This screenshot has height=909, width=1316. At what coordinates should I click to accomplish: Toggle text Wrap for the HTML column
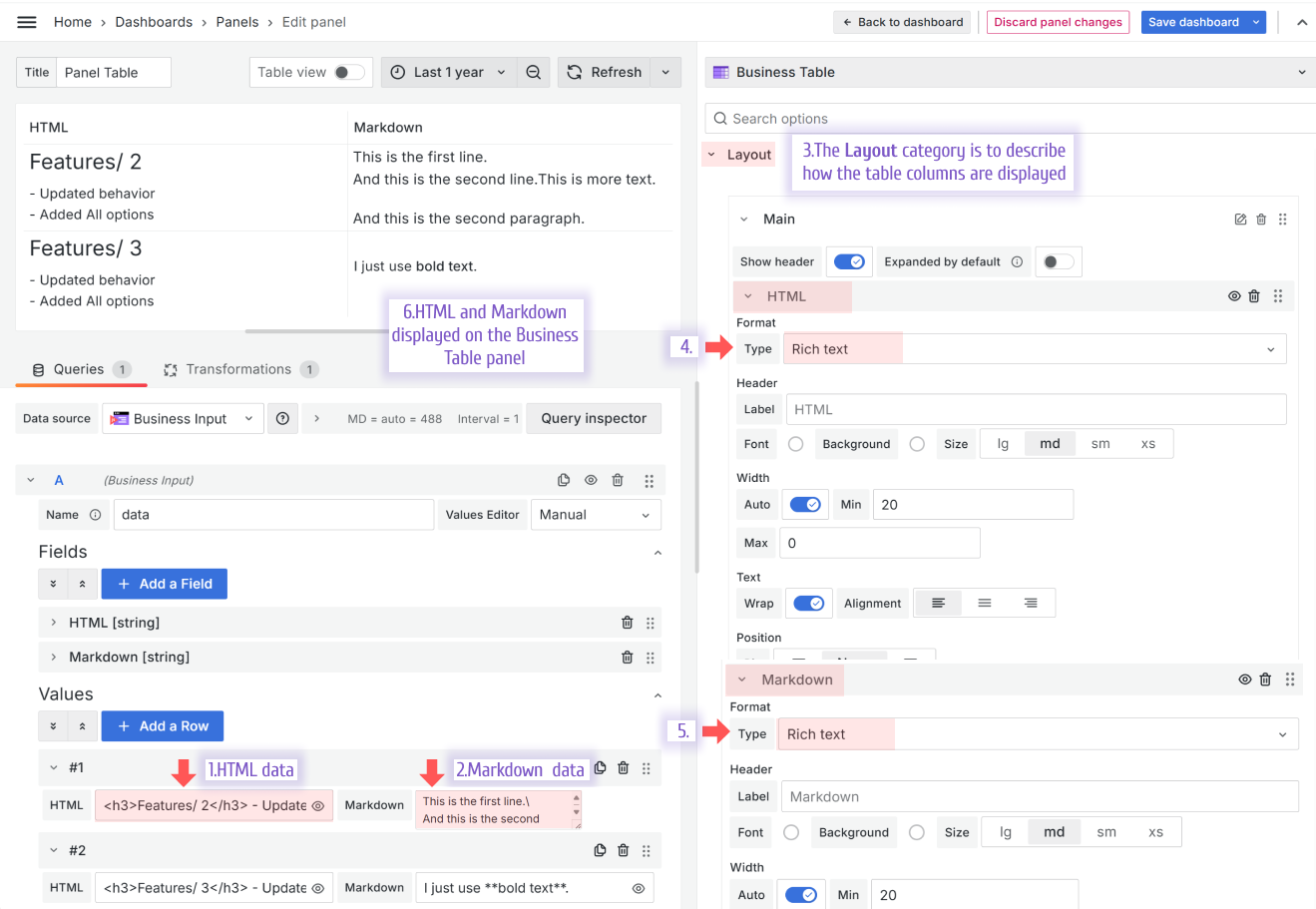(808, 604)
